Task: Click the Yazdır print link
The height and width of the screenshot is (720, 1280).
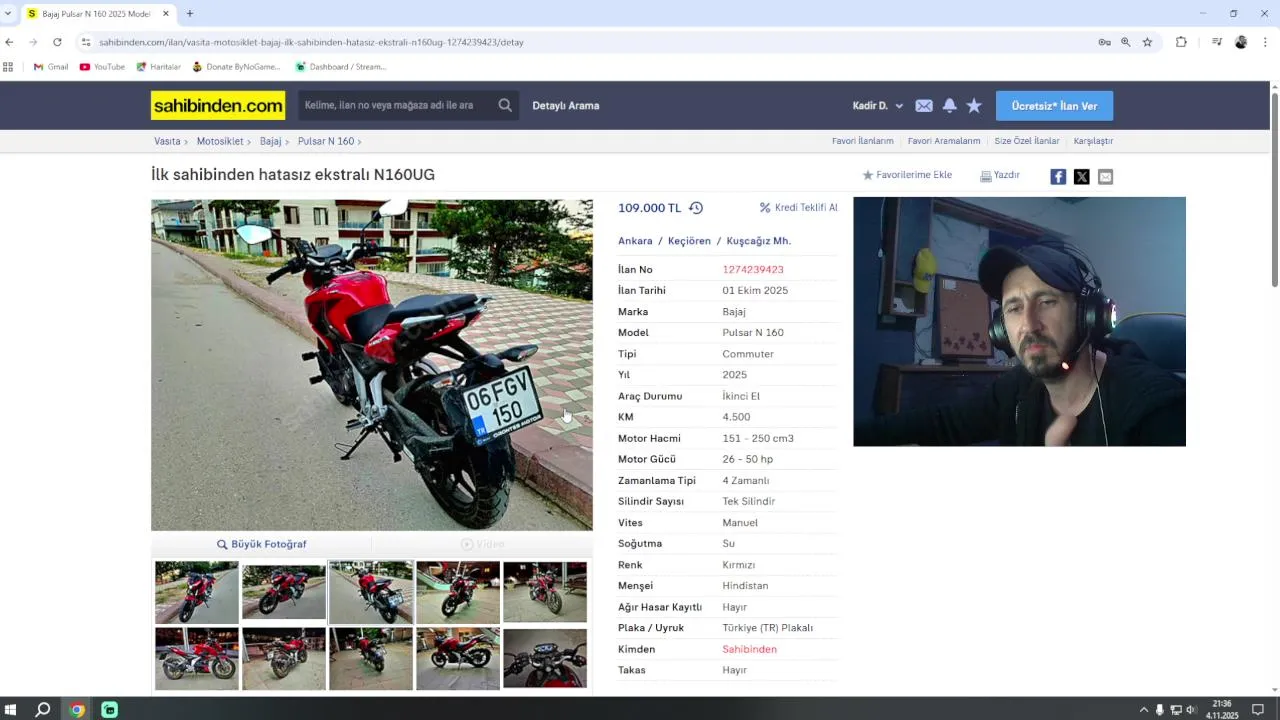Action: coord(1000,175)
